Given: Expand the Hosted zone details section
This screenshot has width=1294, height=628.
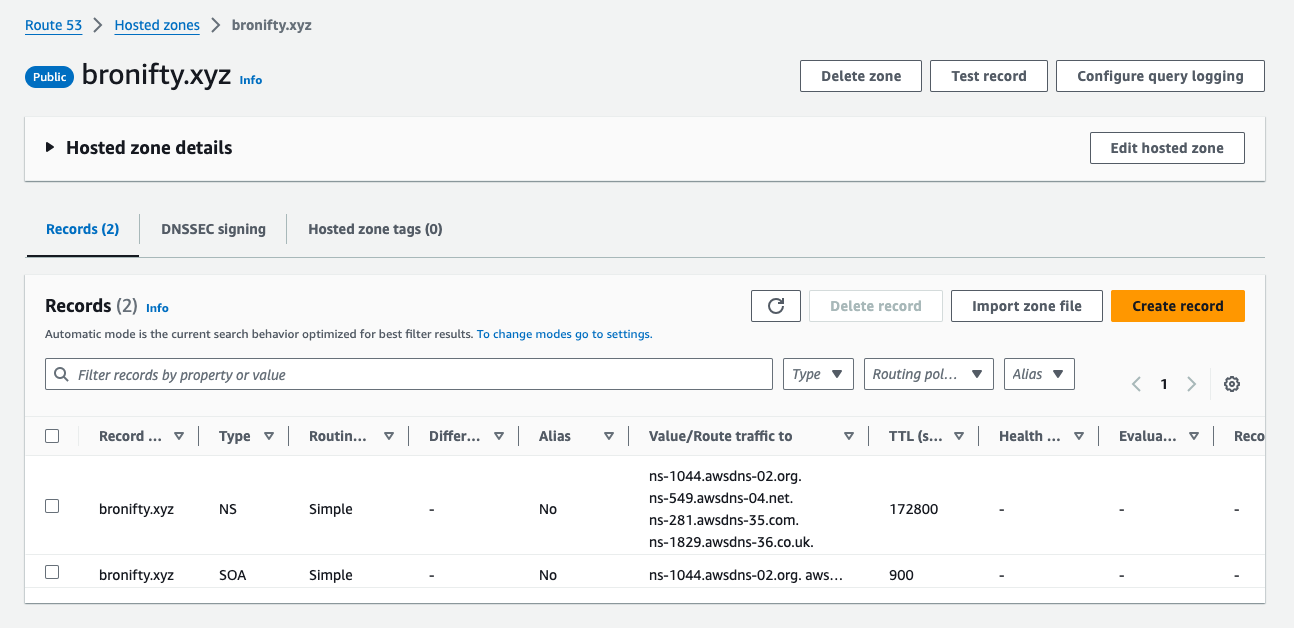Looking at the screenshot, I should click(50, 148).
